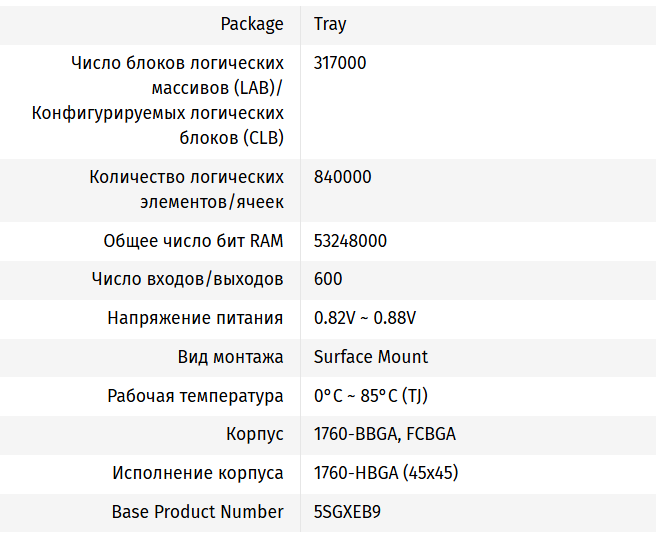Click the 840000 logic elements value
656x543 pixels.
click(342, 177)
